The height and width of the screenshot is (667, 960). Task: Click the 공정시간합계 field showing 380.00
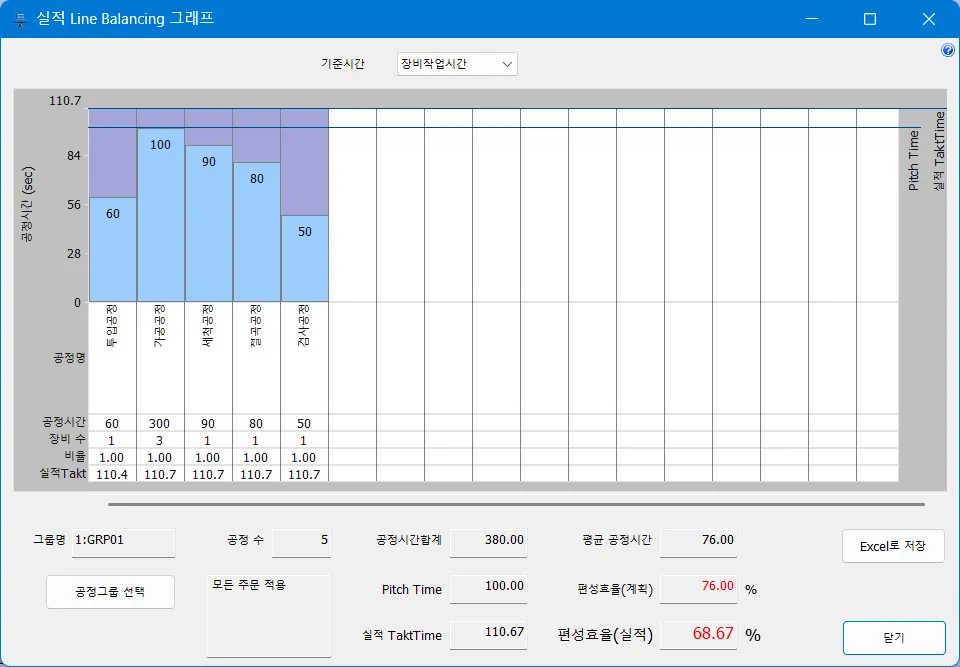pyautogui.click(x=488, y=541)
